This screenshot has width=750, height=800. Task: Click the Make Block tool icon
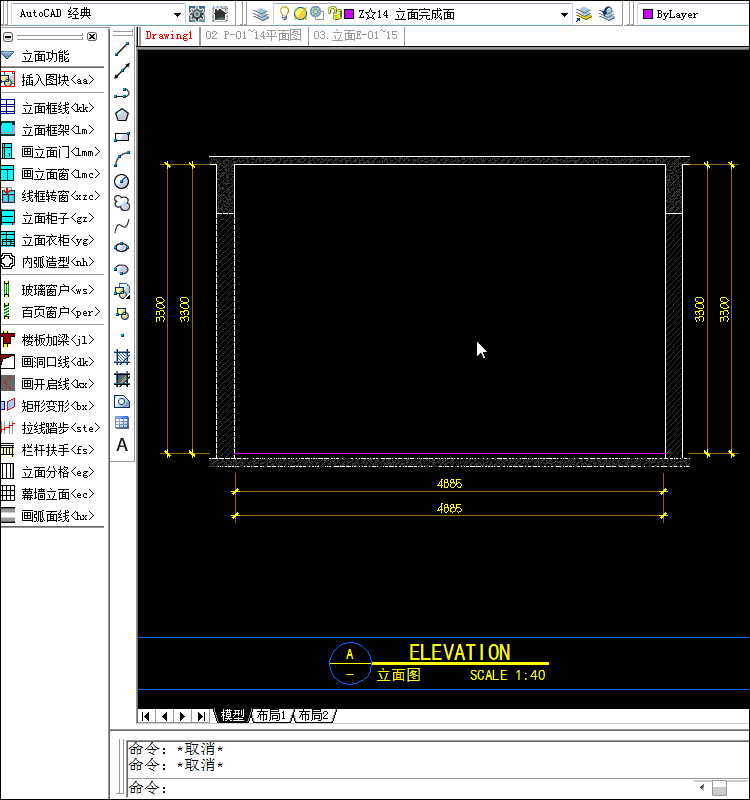click(122, 313)
